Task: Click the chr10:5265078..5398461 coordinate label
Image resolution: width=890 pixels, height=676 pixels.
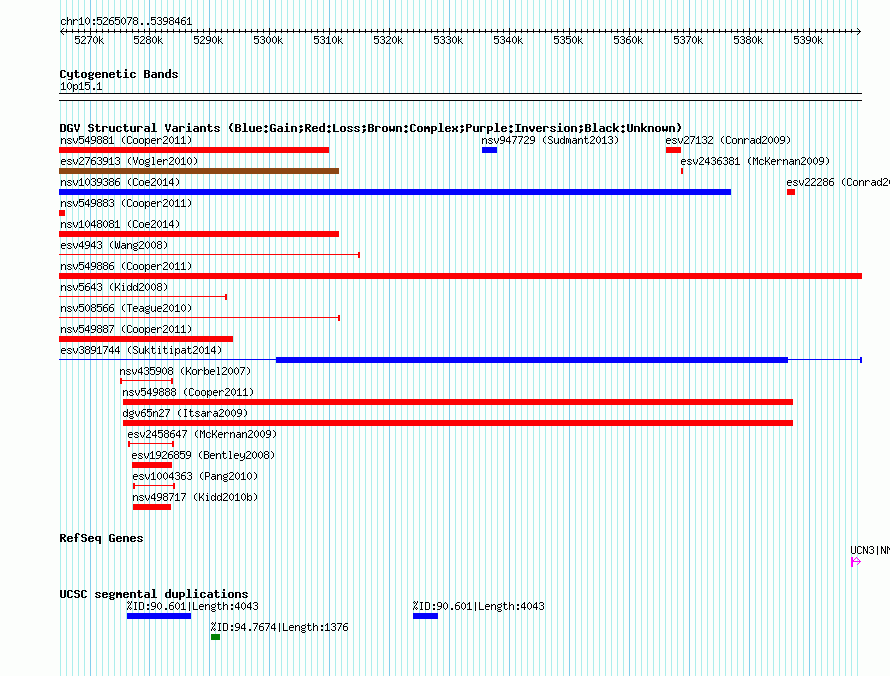Action: (126, 22)
